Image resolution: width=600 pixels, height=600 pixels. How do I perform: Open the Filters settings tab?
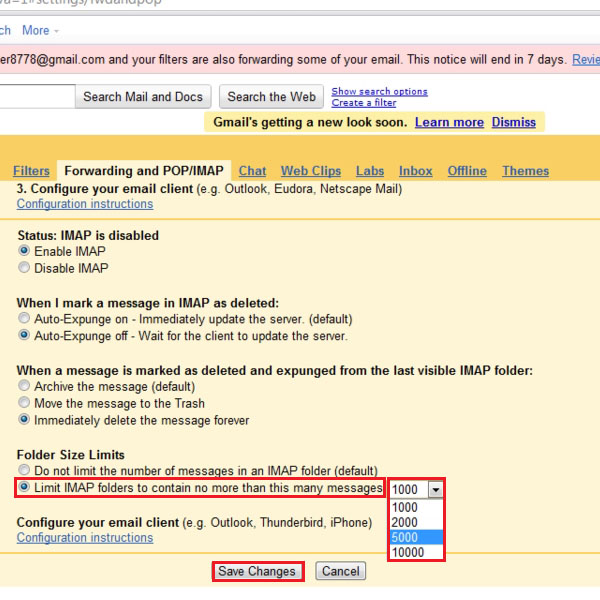[x=31, y=171]
